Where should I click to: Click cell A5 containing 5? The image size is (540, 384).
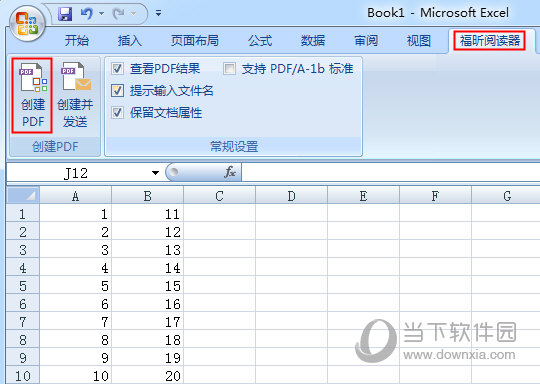(75, 286)
